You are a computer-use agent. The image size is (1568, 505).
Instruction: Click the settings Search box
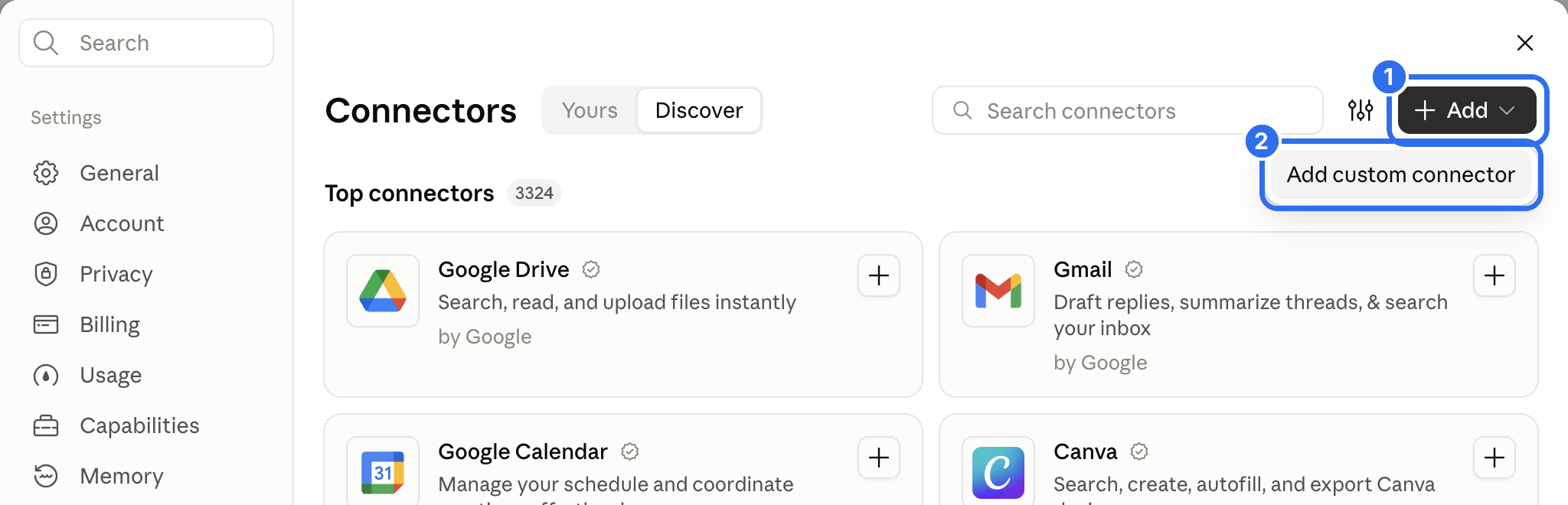tap(146, 43)
